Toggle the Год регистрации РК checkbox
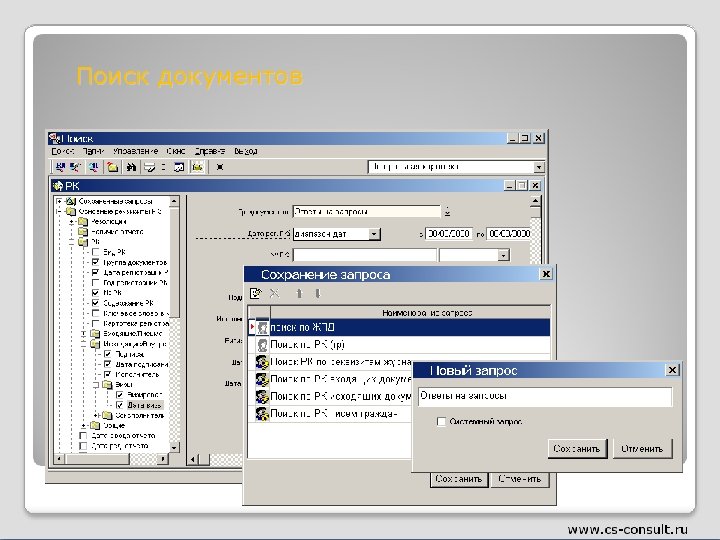 (x=96, y=283)
